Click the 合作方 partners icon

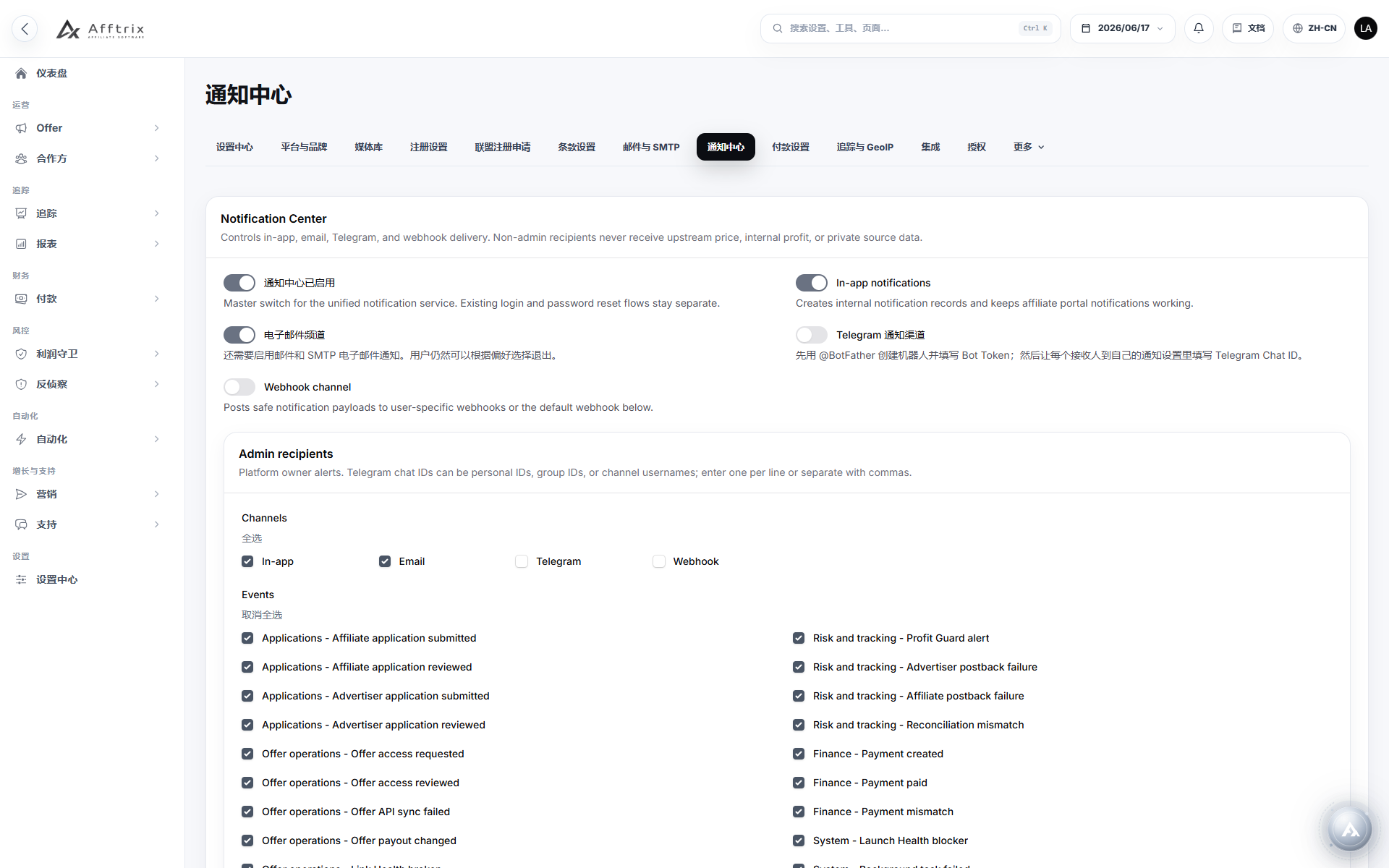(x=21, y=158)
